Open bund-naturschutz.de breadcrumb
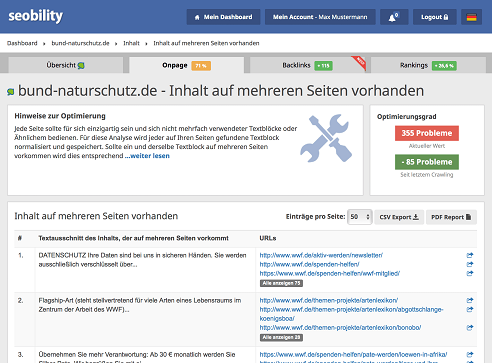 (80, 43)
